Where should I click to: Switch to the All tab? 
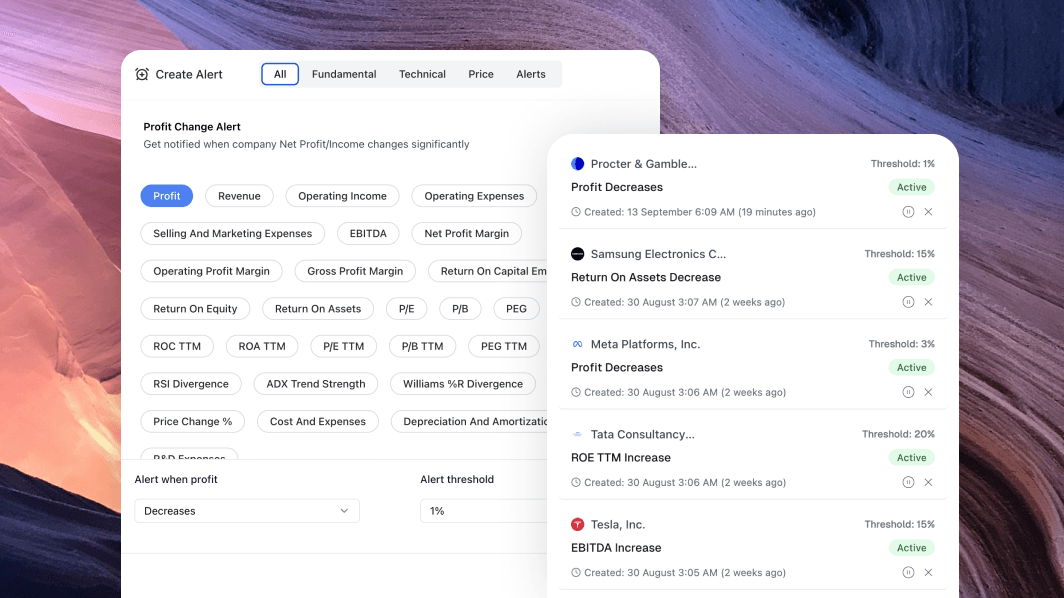(x=280, y=74)
